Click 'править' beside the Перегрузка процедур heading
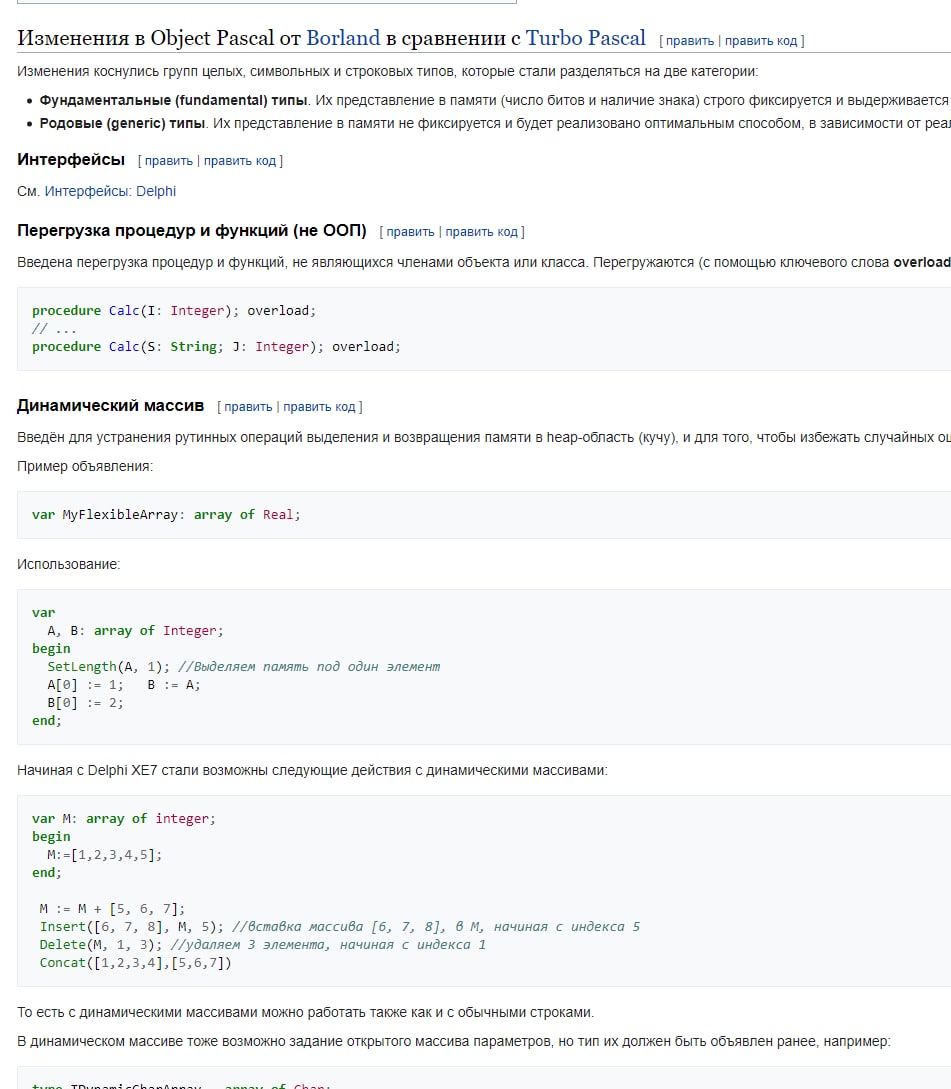 point(411,232)
